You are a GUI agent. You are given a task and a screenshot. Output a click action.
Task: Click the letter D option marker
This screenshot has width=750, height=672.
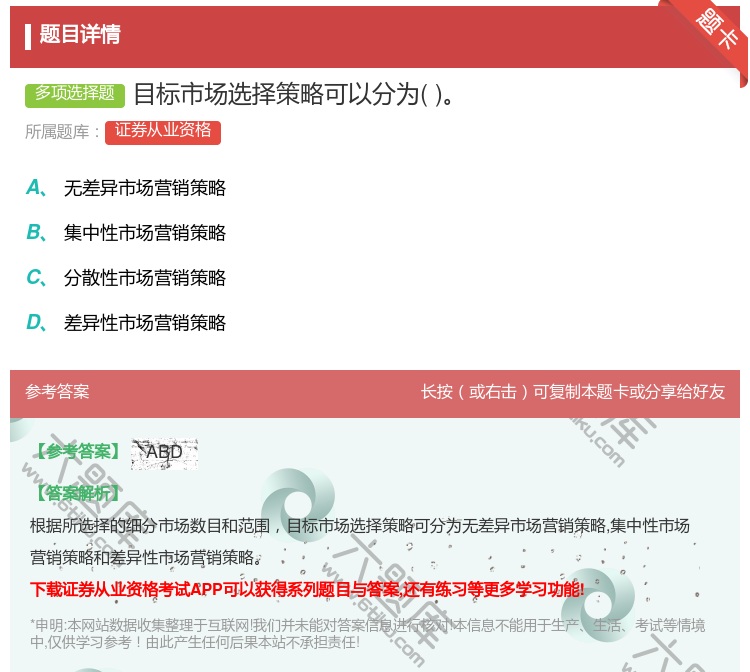tap(36, 323)
